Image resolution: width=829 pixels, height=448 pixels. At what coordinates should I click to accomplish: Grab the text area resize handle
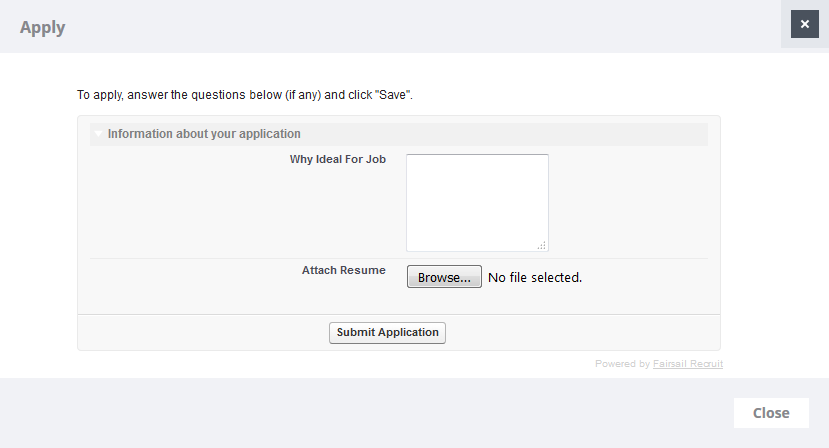click(541, 245)
